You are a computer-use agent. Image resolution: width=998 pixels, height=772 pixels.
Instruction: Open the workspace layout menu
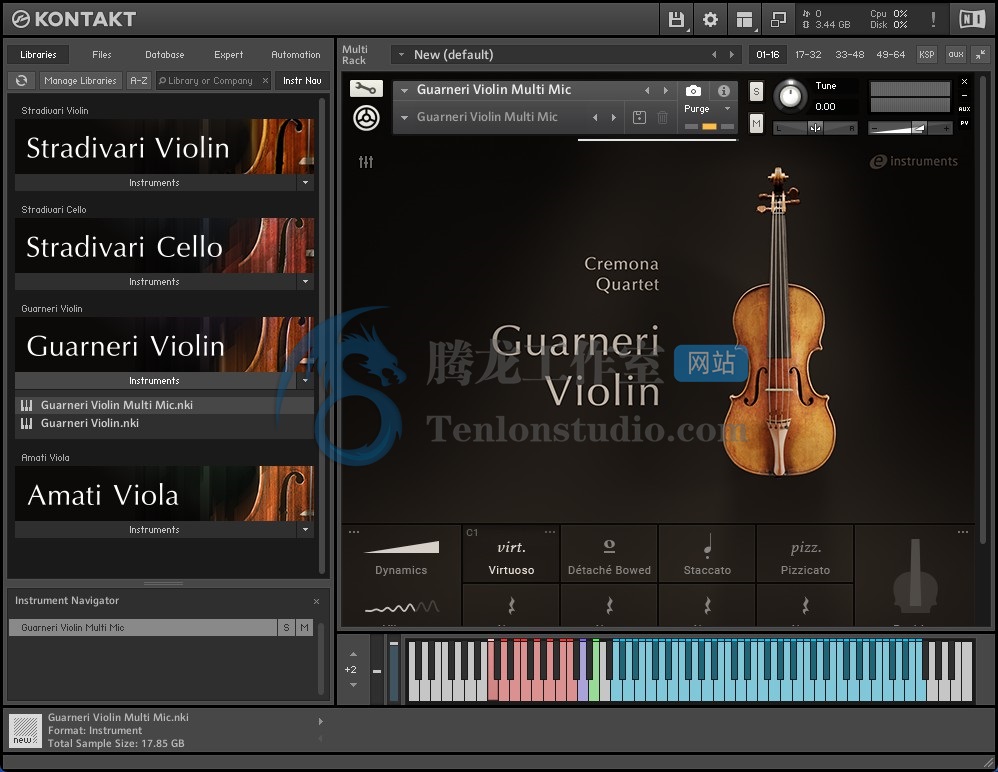click(744, 20)
